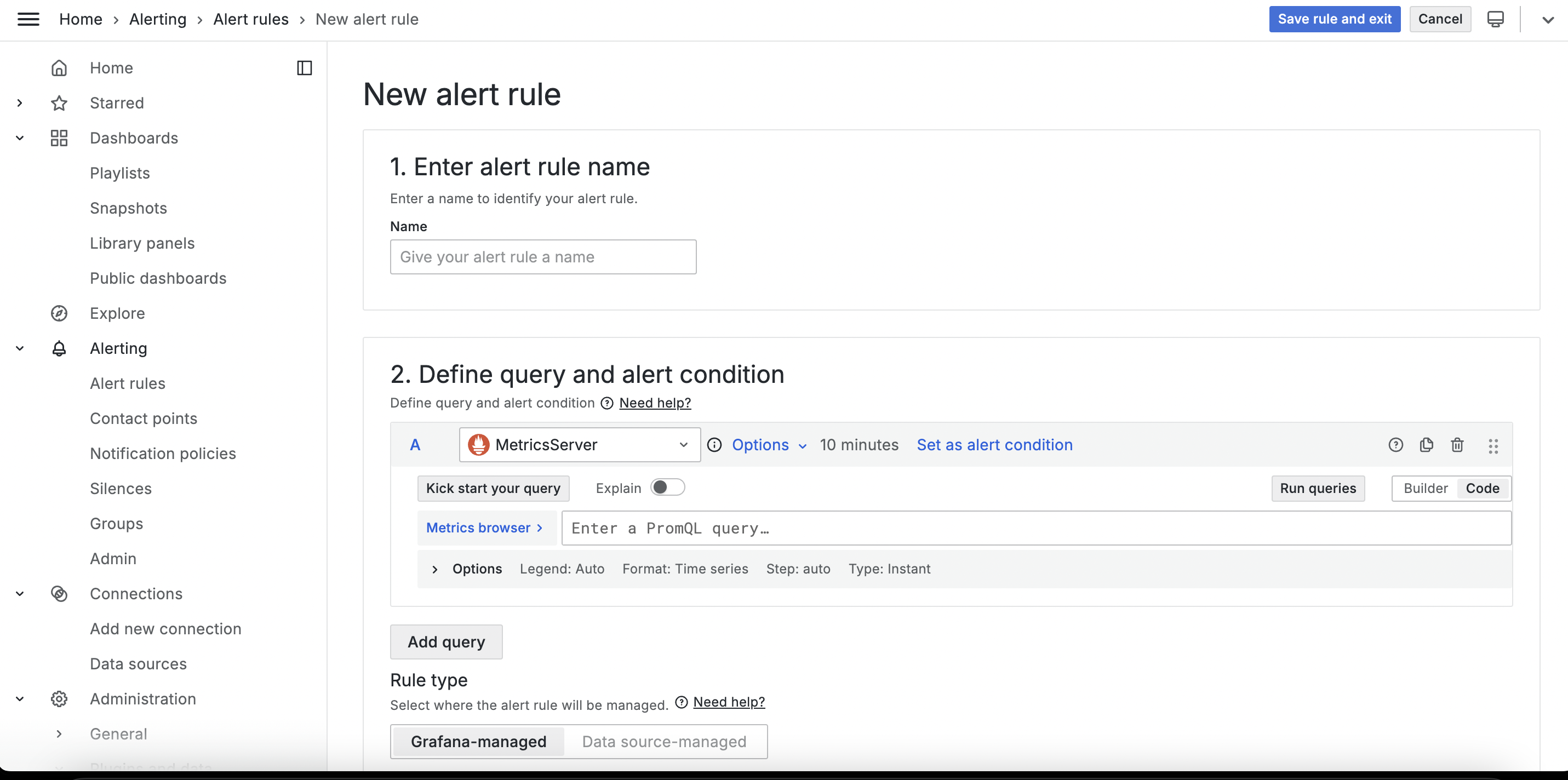
Task: Open Contact points in sidebar
Action: 143,418
